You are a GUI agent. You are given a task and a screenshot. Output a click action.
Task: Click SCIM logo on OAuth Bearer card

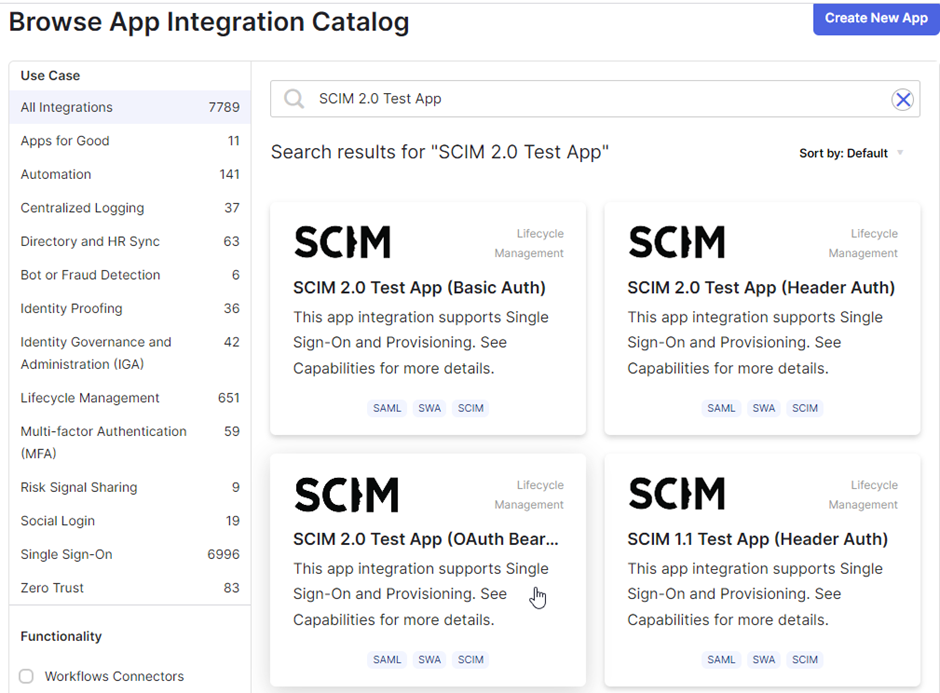tap(346, 495)
